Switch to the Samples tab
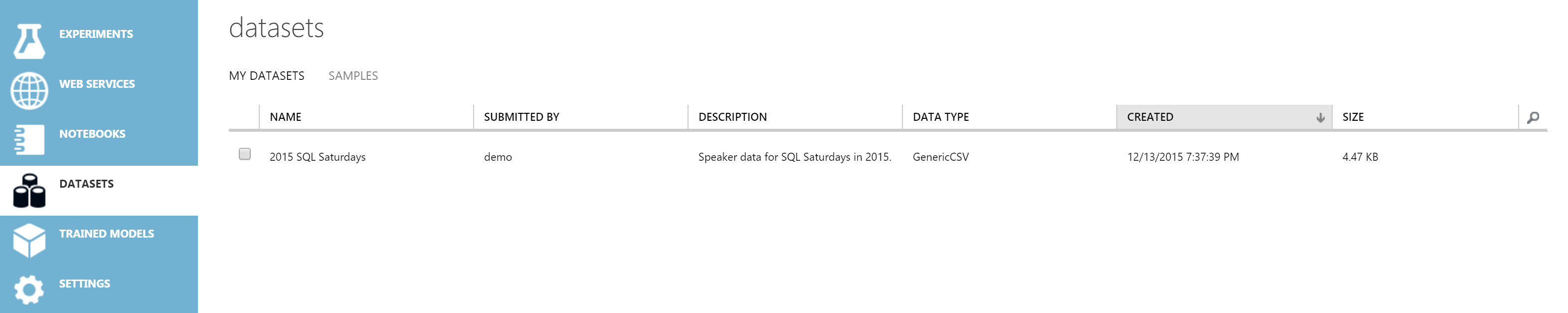This screenshot has width=1568, height=313. [353, 75]
